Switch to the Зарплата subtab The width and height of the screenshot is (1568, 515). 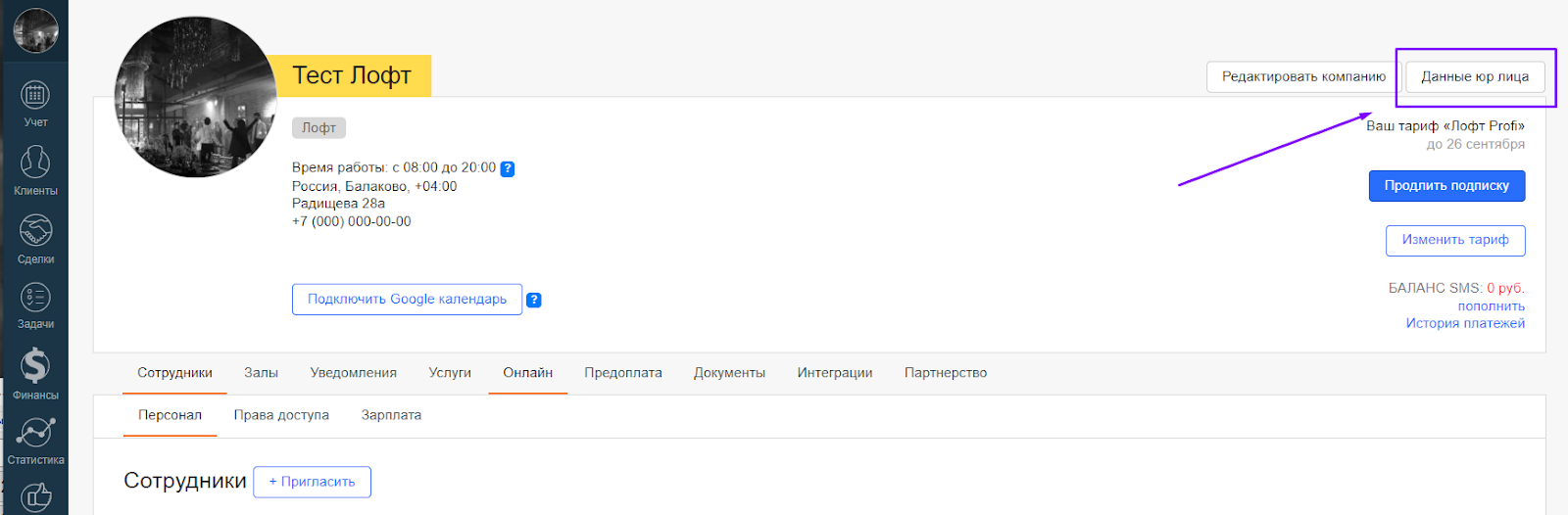[391, 415]
